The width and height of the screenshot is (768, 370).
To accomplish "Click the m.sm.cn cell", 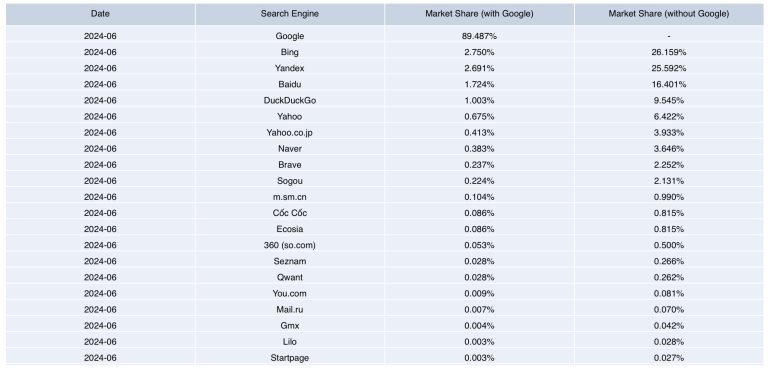I will (289, 197).
